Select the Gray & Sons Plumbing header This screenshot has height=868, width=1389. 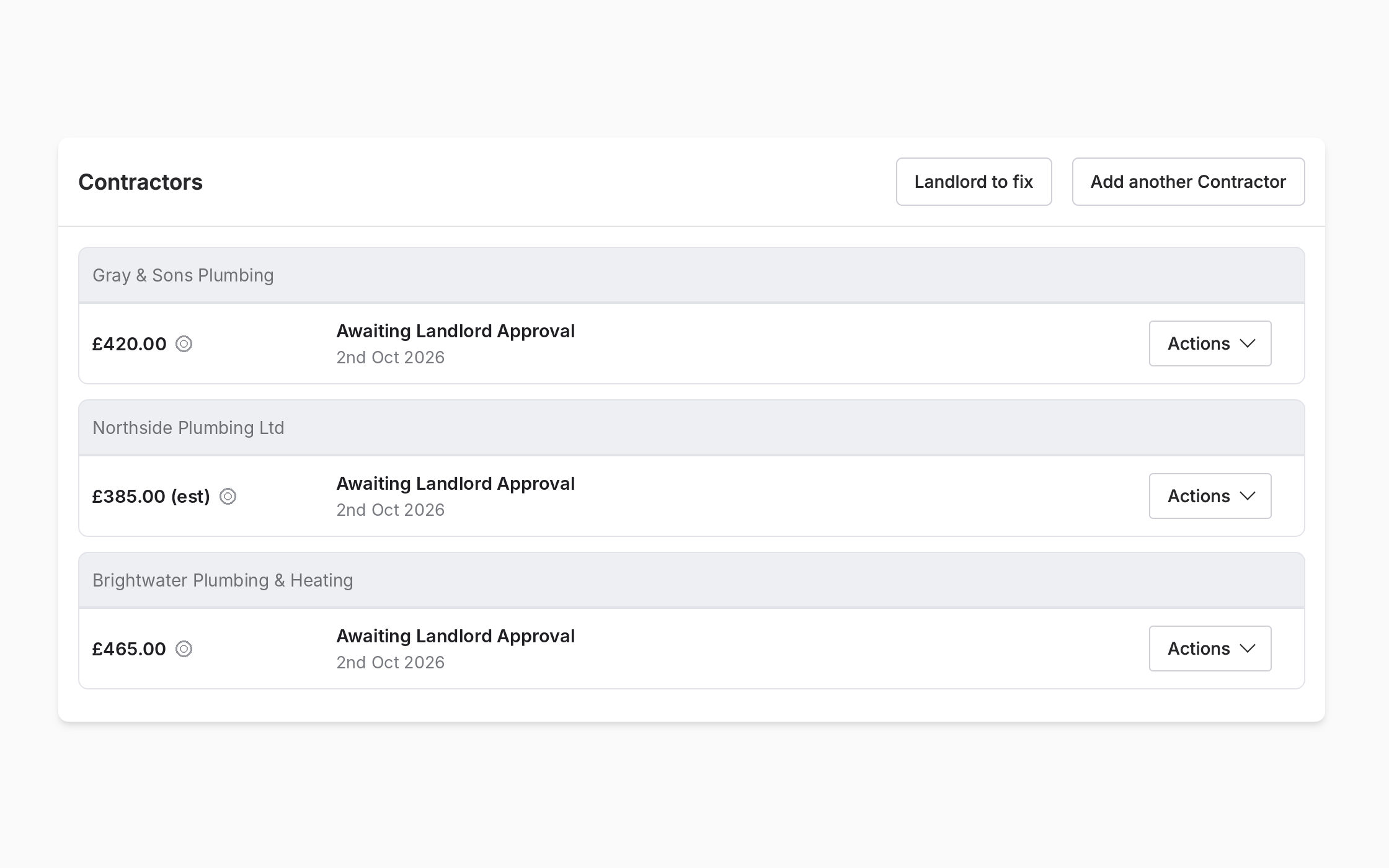tap(691, 275)
